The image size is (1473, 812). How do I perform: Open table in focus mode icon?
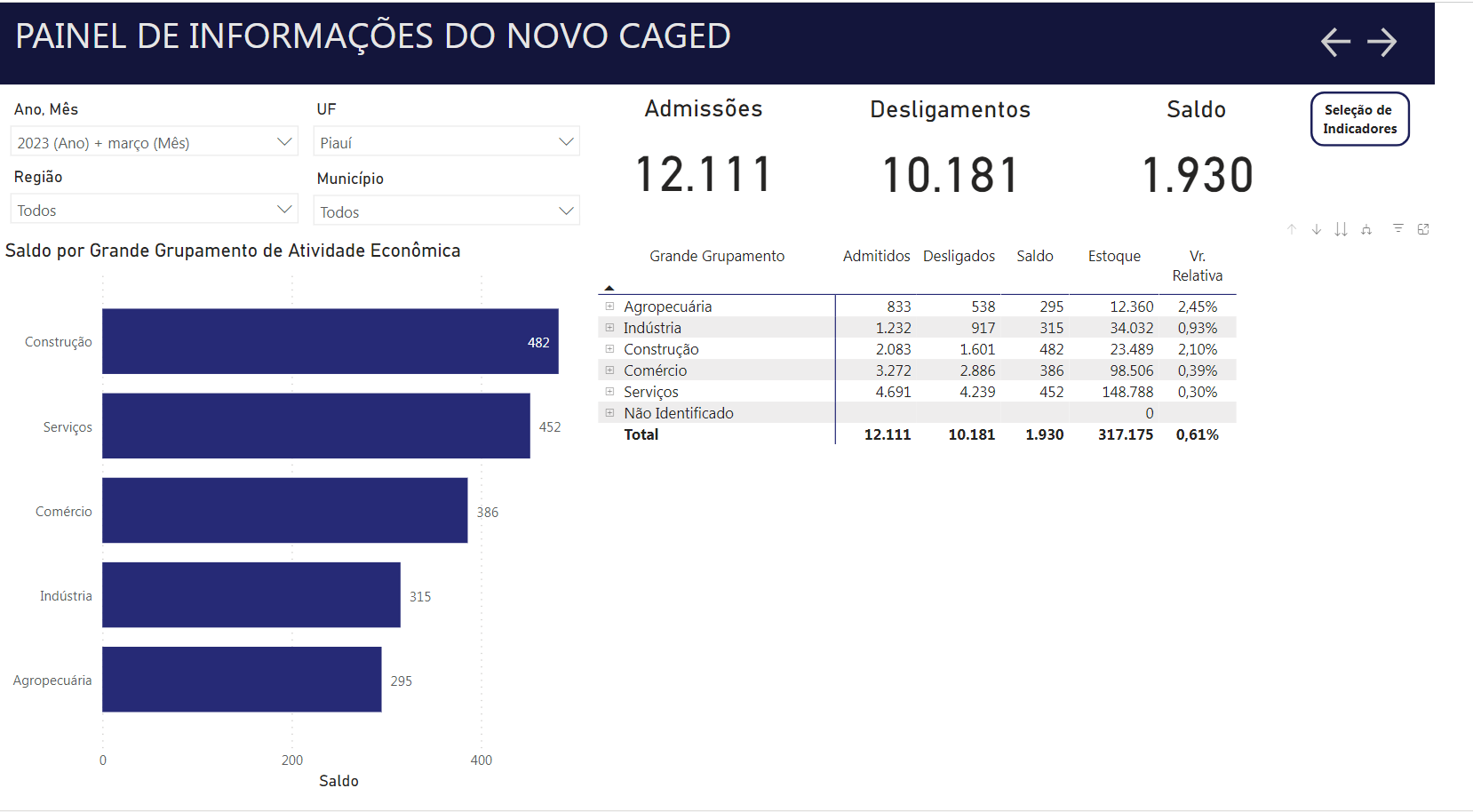[x=1423, y=229]
